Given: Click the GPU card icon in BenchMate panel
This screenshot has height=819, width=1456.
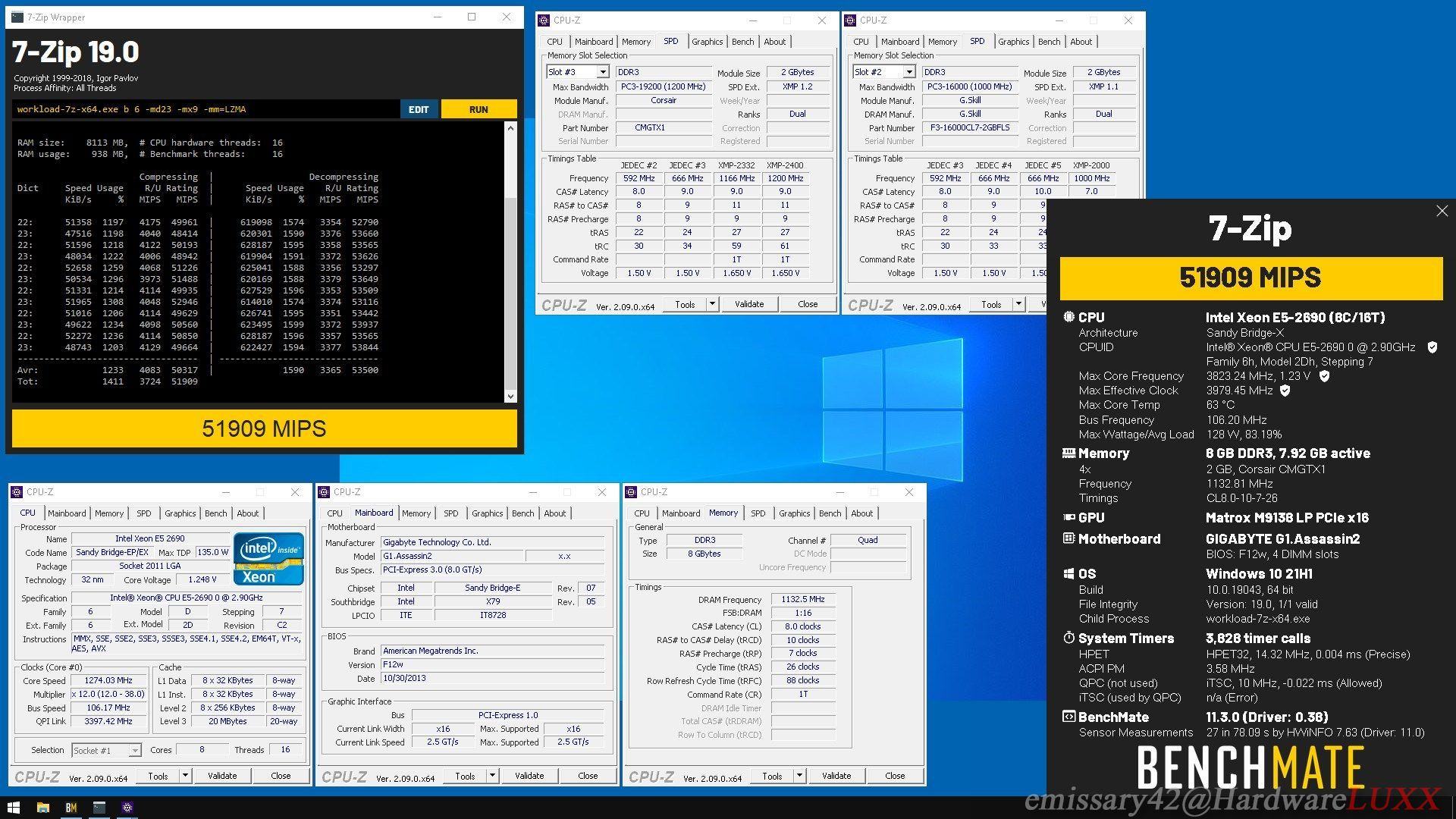Looking at the screenshot, I should tap(1068, 517).
